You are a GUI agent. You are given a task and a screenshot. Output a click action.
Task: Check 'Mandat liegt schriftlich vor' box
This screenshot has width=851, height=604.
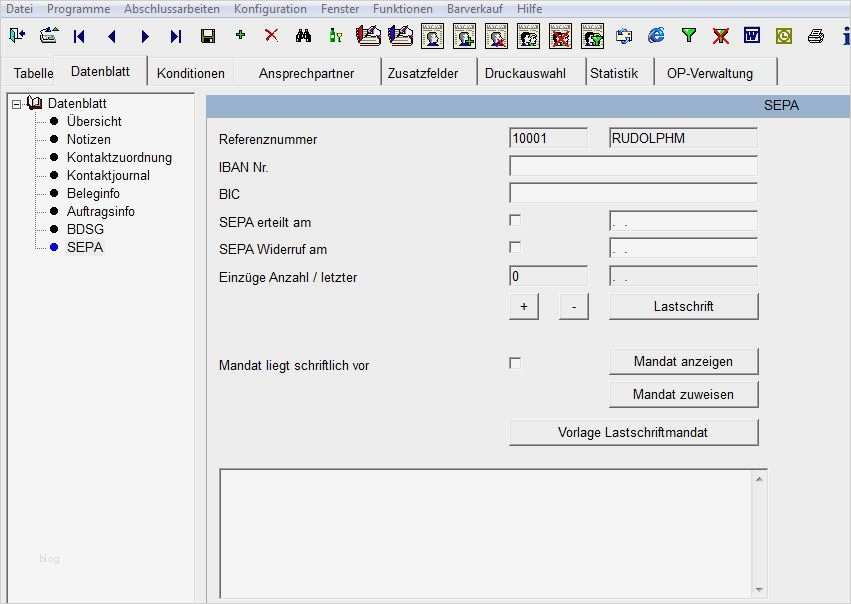tap(515, 363)
